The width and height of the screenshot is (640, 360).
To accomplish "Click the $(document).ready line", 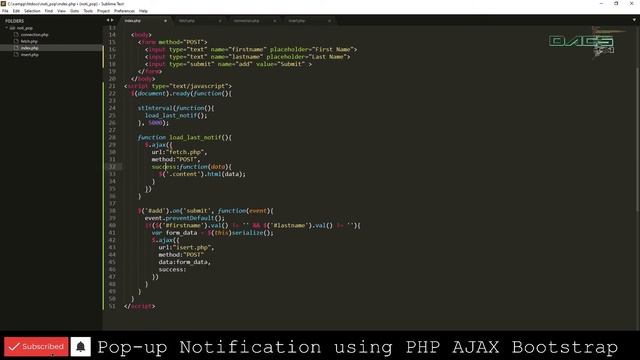I will point(181,93).
